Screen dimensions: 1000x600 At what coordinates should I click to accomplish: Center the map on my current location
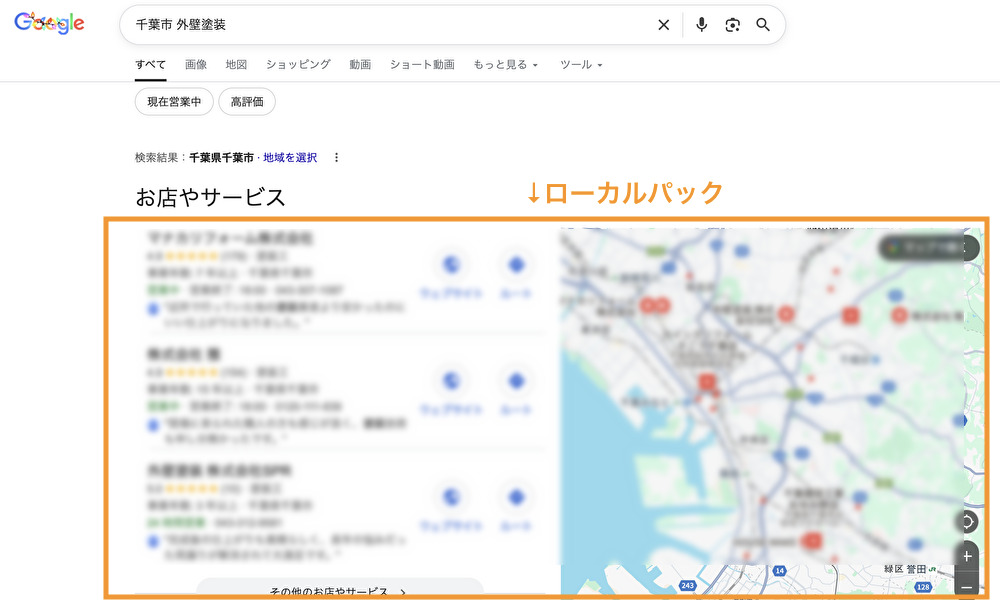point(967,522)
